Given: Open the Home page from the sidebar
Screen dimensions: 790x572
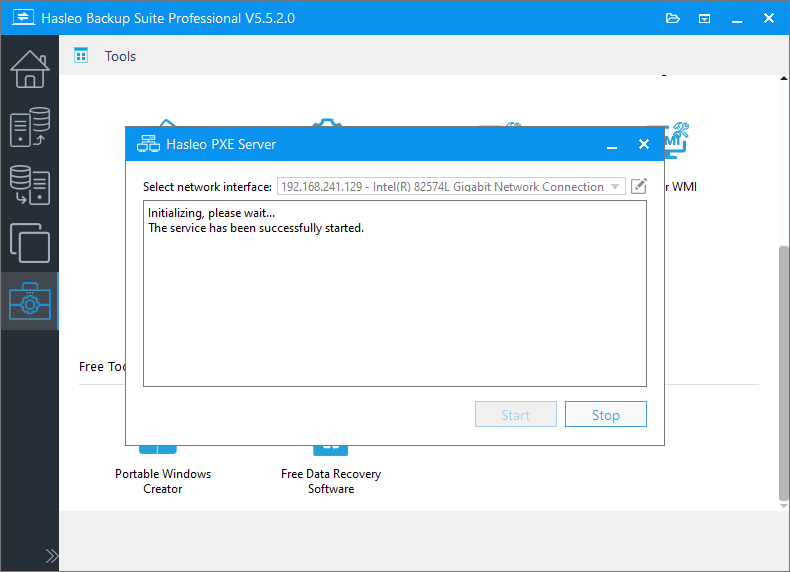Looking at the screenshot, I should point(30,69).
